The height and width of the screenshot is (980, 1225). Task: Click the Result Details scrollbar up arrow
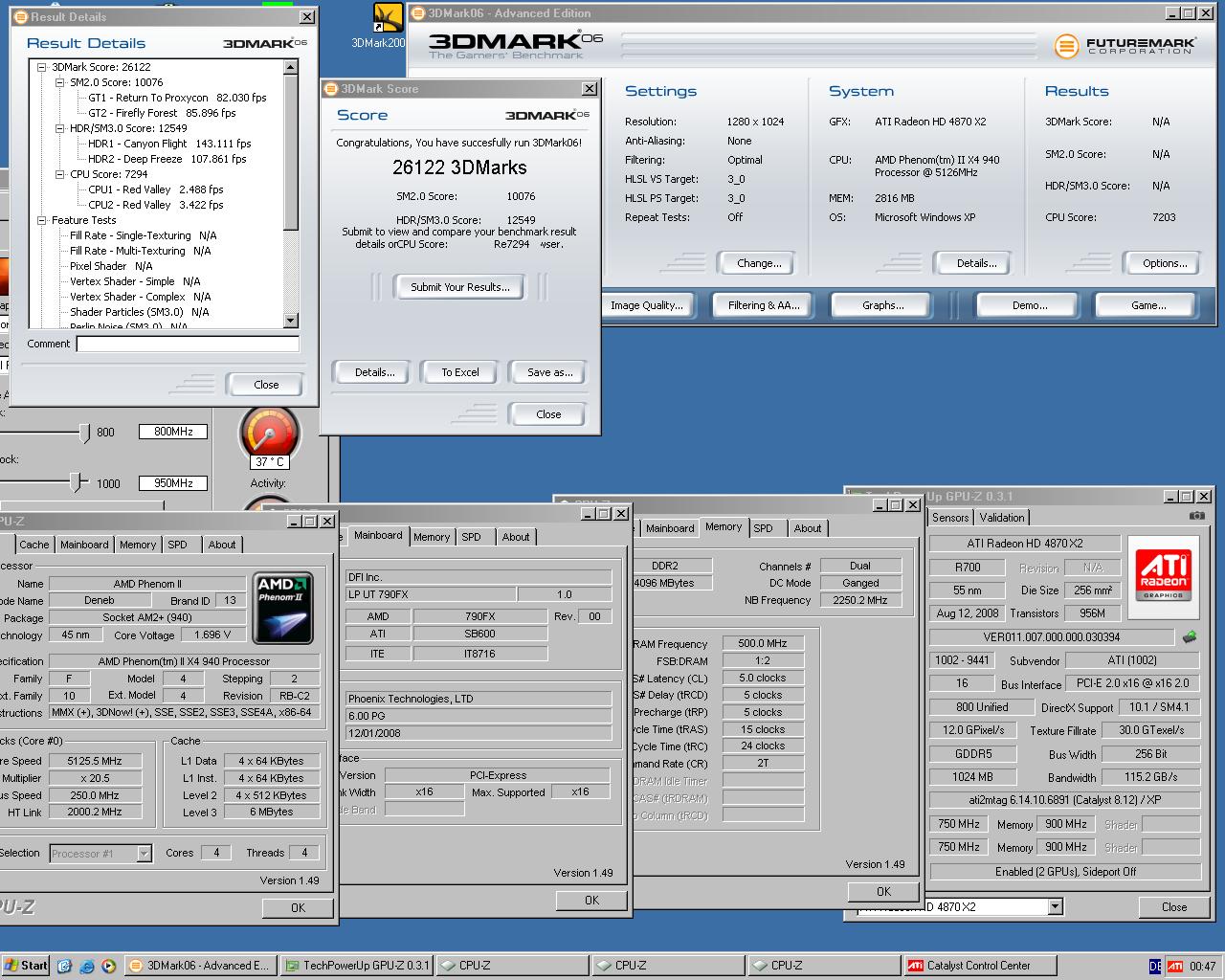pyautogui.click(x=291, y=68)
